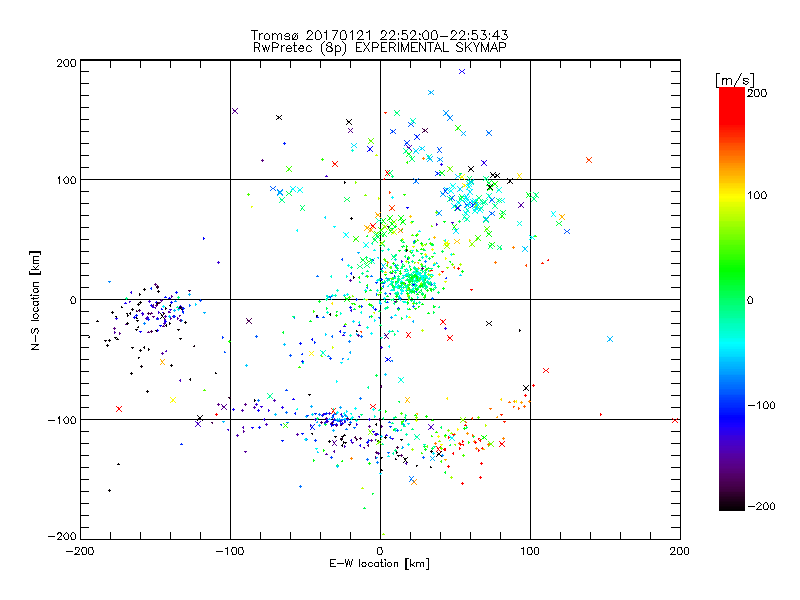Click the colorbar tick label '-100'
Image resolution: width=800 pixels, height=600 pixels.
point(761,405)
